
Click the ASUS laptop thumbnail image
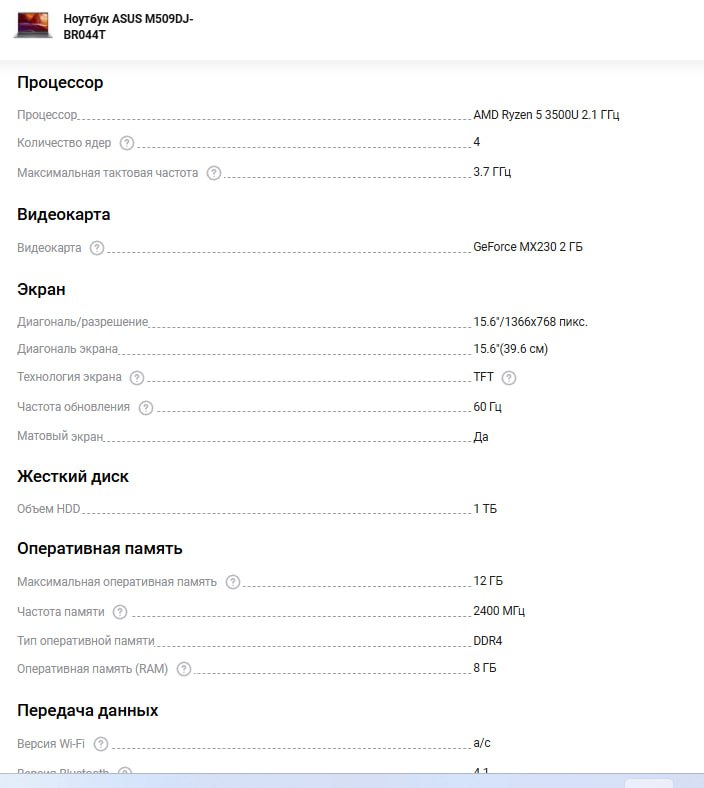tap(33, 25)
